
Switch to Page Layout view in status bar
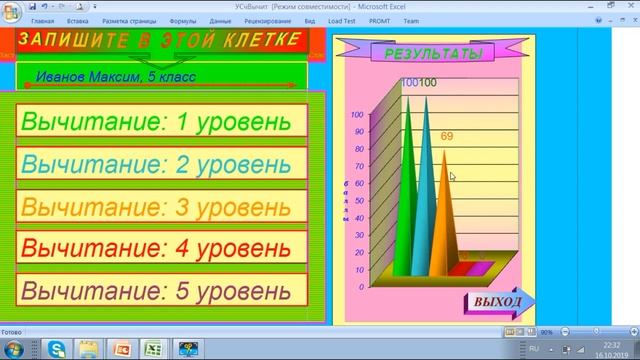tap(520, 332)
